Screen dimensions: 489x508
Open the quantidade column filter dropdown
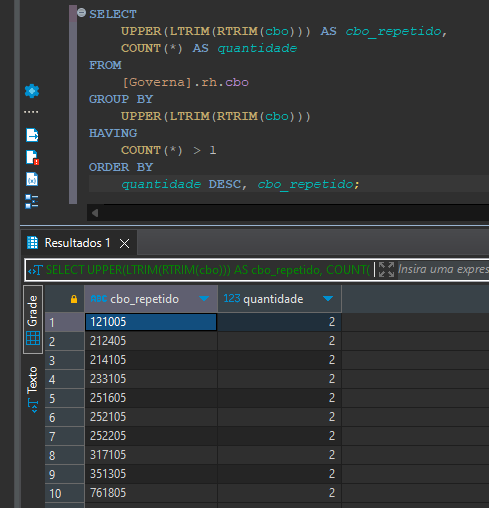[x=328, y=298]
